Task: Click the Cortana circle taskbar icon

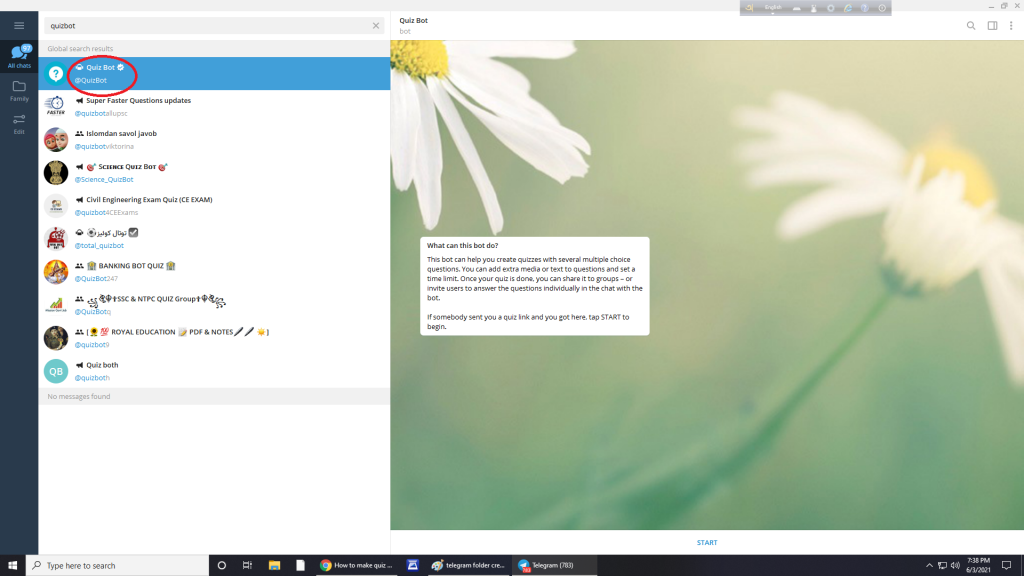Action: (222, 565)
